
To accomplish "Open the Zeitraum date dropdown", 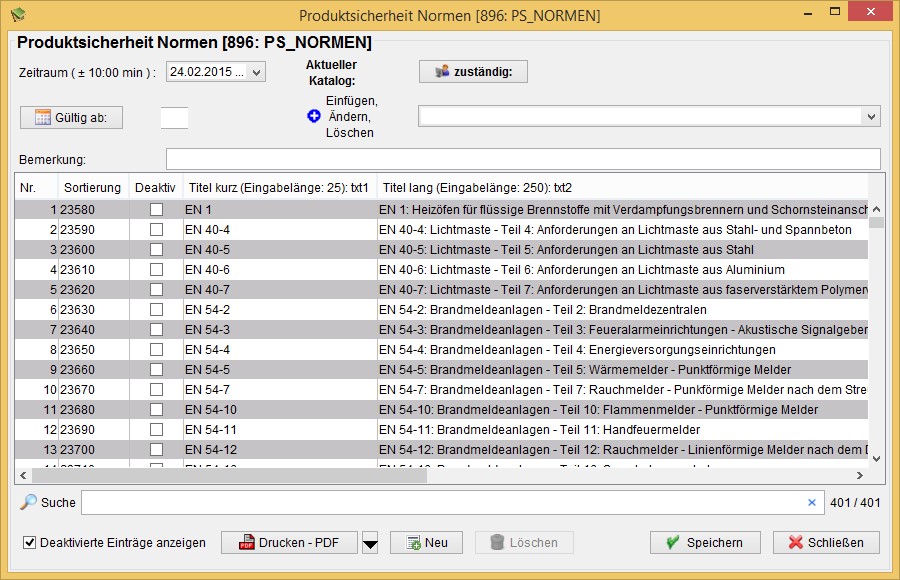I will pyautogui.click(x=256, y=72).
